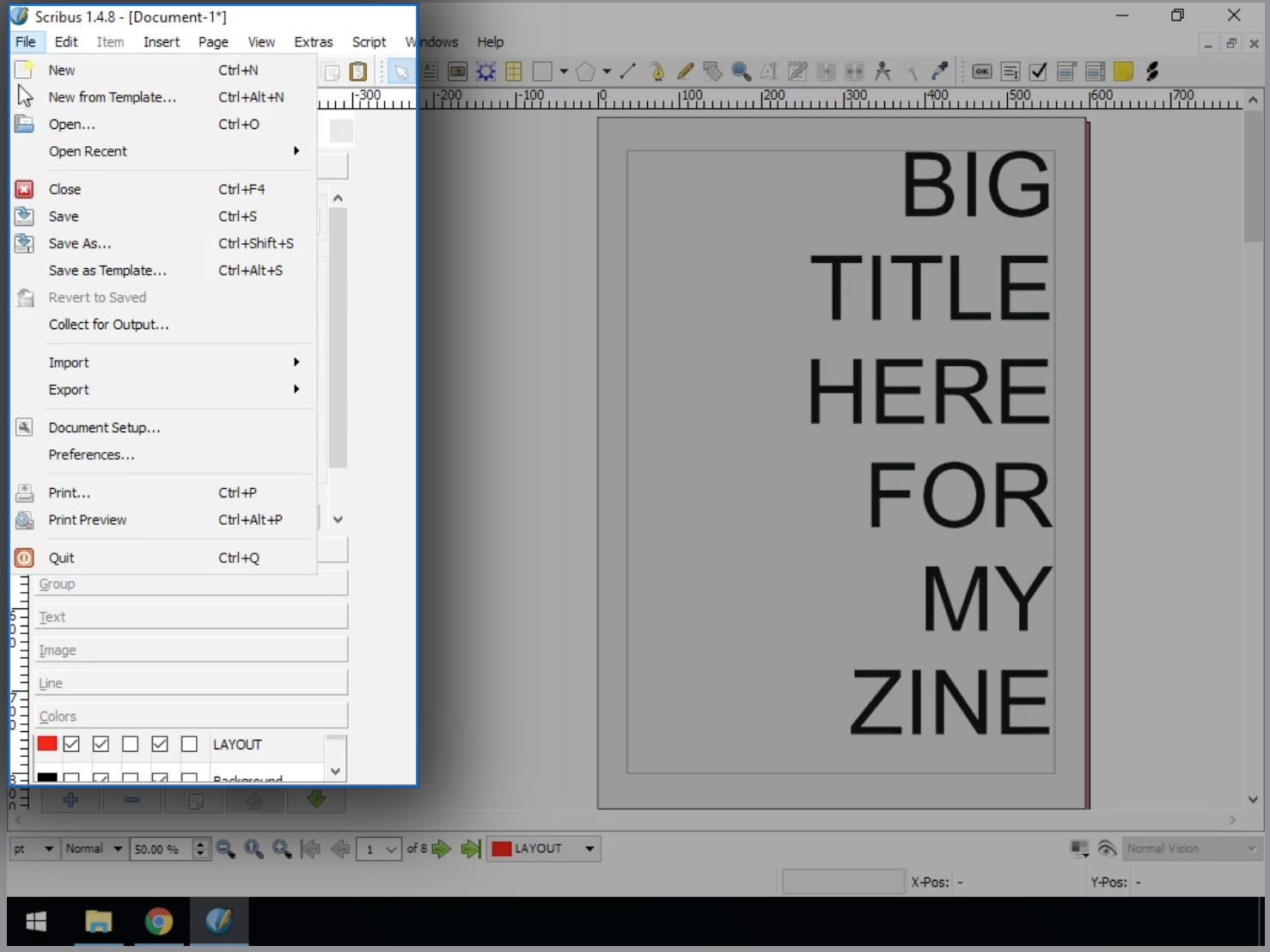Select the Insert Shape rectangle tool

point(542,72)
